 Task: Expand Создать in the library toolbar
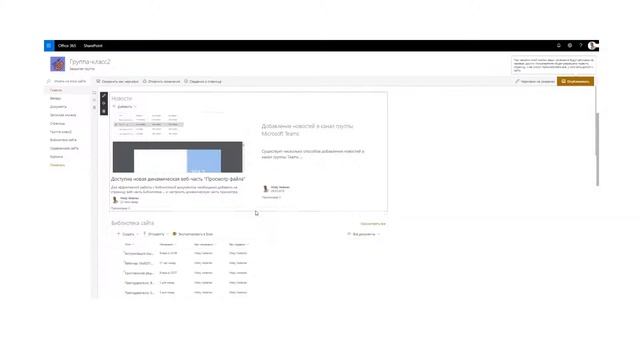(x=128, y=234)
